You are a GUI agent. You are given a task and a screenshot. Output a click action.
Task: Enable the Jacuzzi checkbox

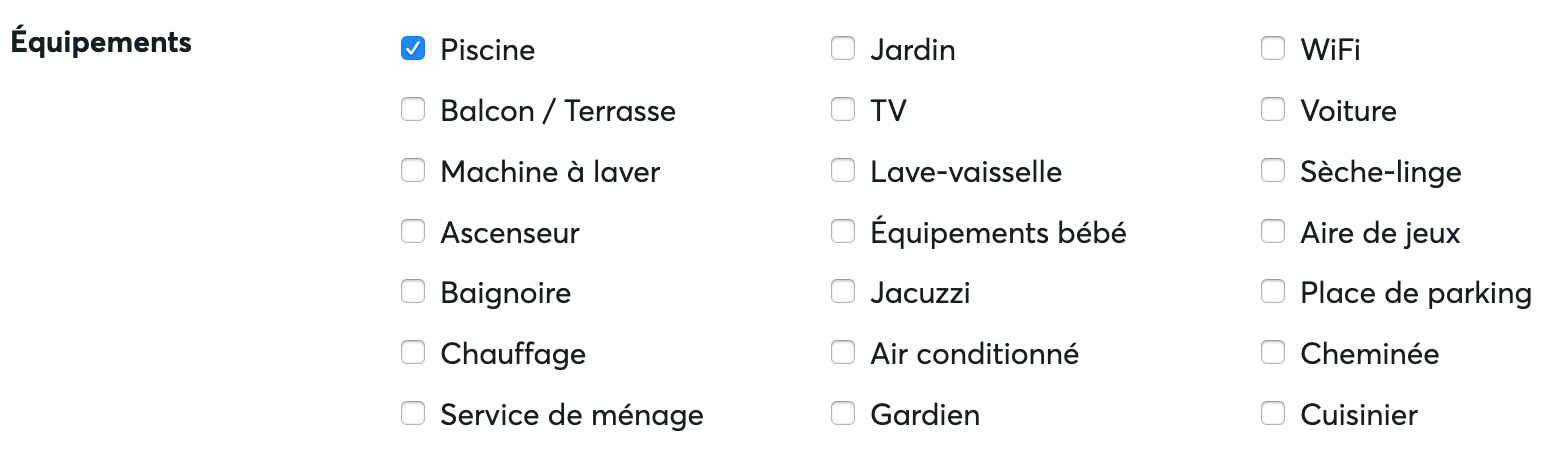pyautogui.click(x=843, y=292)
